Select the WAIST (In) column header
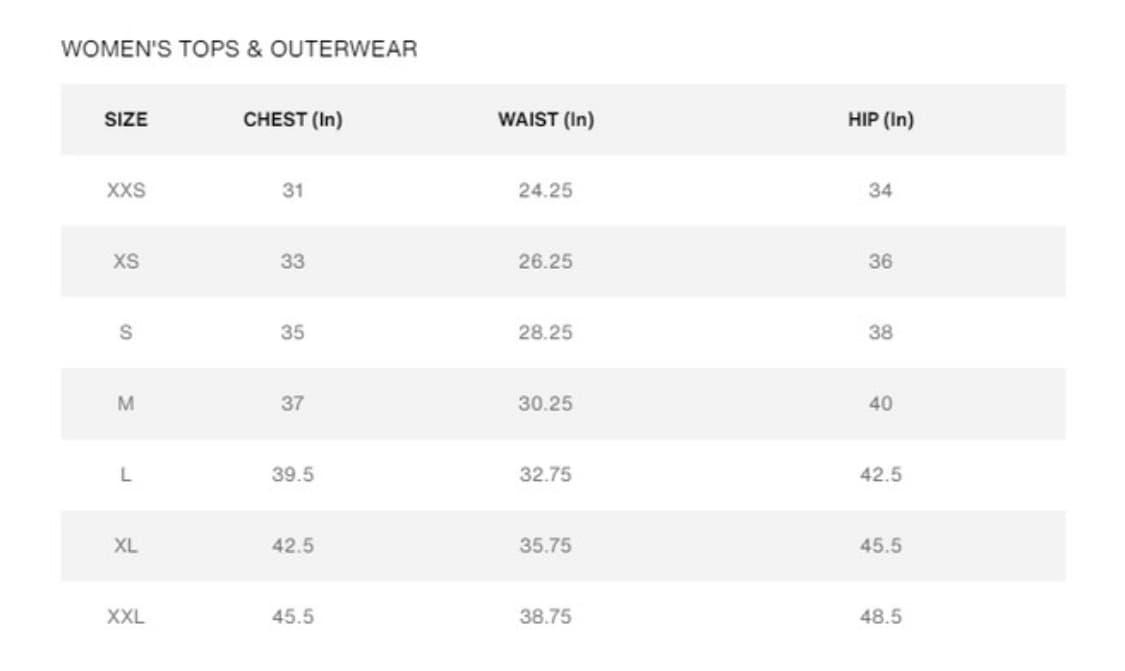 click(545, 120)
